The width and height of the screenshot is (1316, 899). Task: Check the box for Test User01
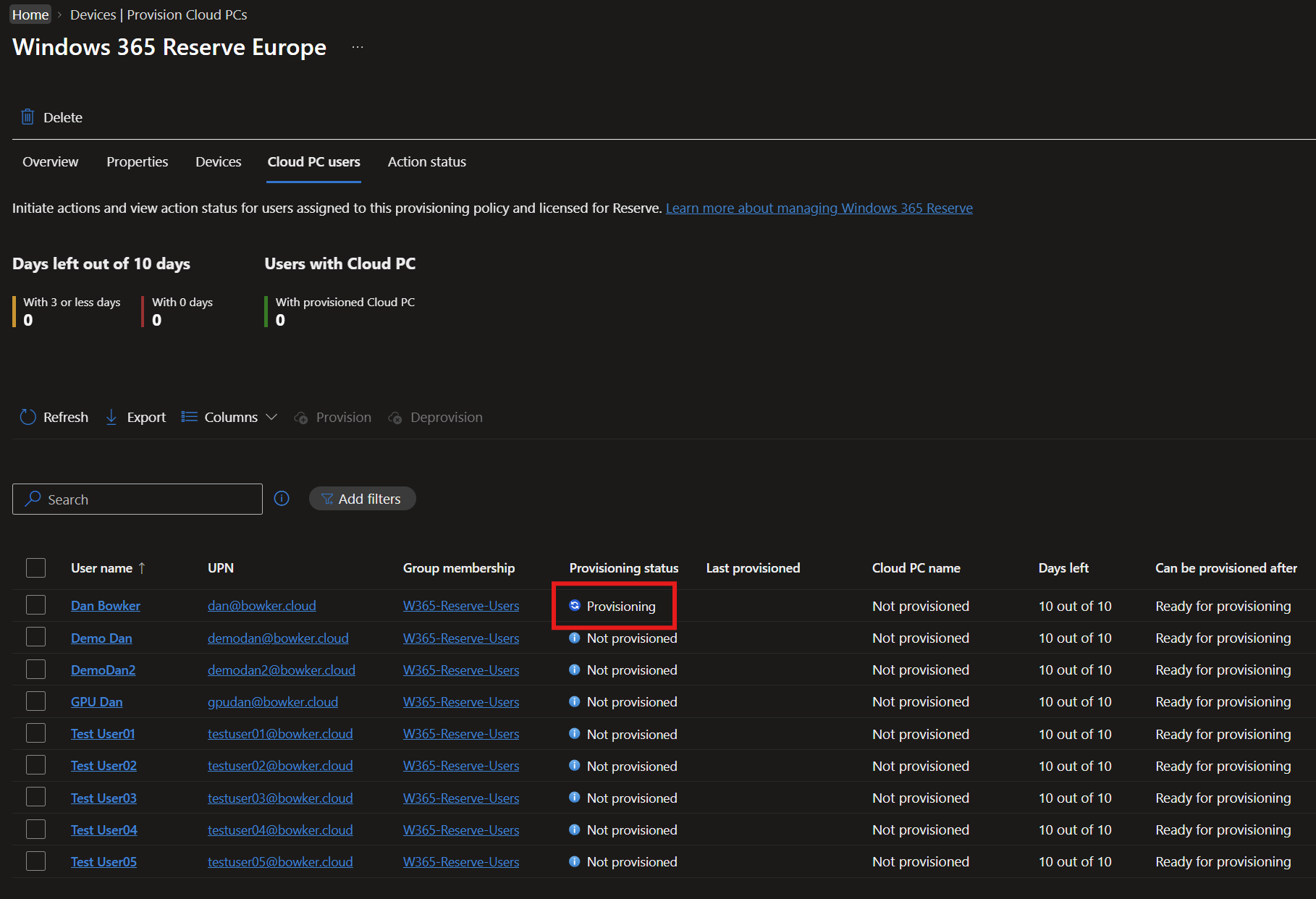click(x=35, y=733)
